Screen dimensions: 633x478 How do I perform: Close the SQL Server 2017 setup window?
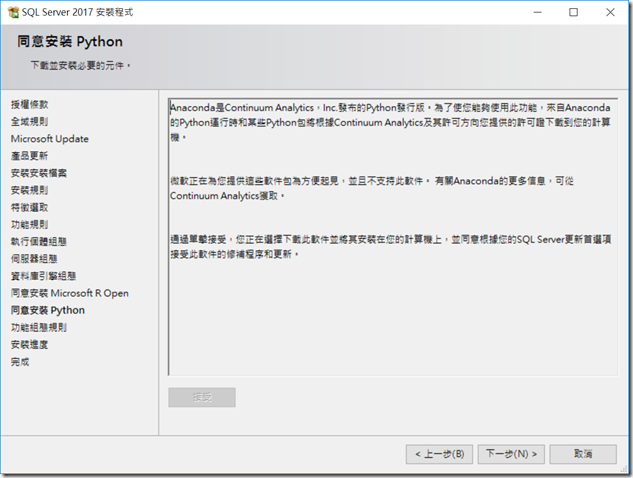[610, 13]
